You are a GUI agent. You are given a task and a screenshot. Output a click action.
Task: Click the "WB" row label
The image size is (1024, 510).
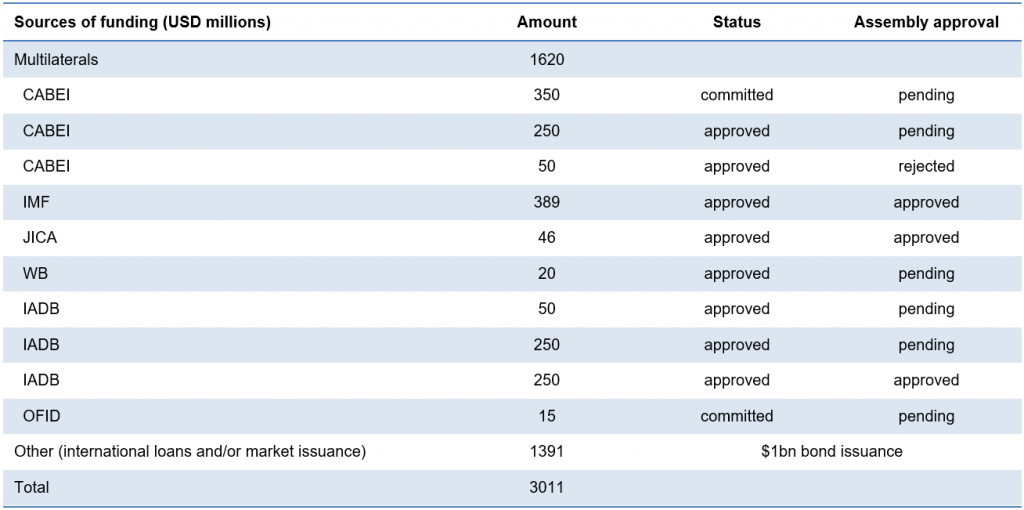pyautogui.click(x=35, y=273)
